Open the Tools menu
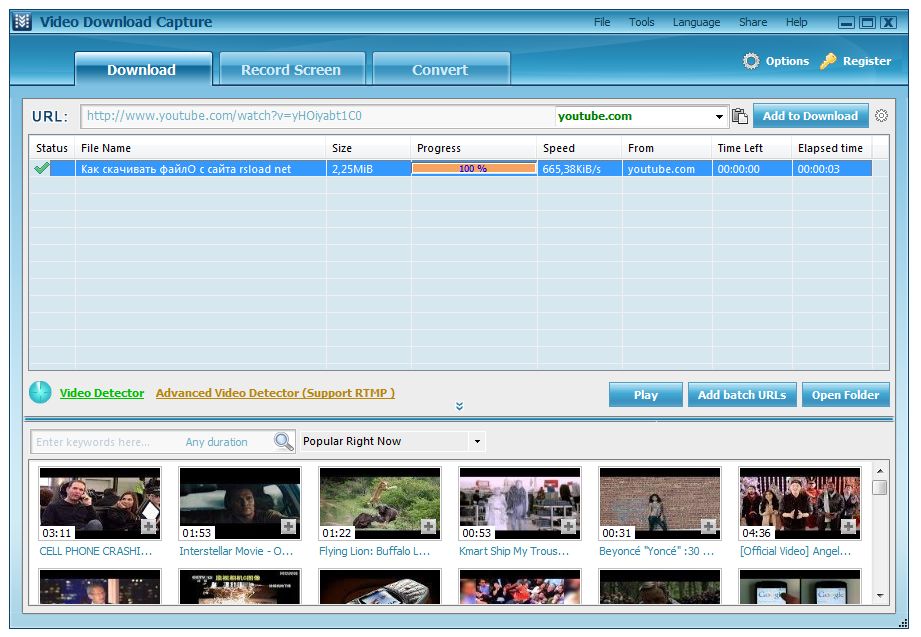This screenshot has height=637, width=921. 641,21
